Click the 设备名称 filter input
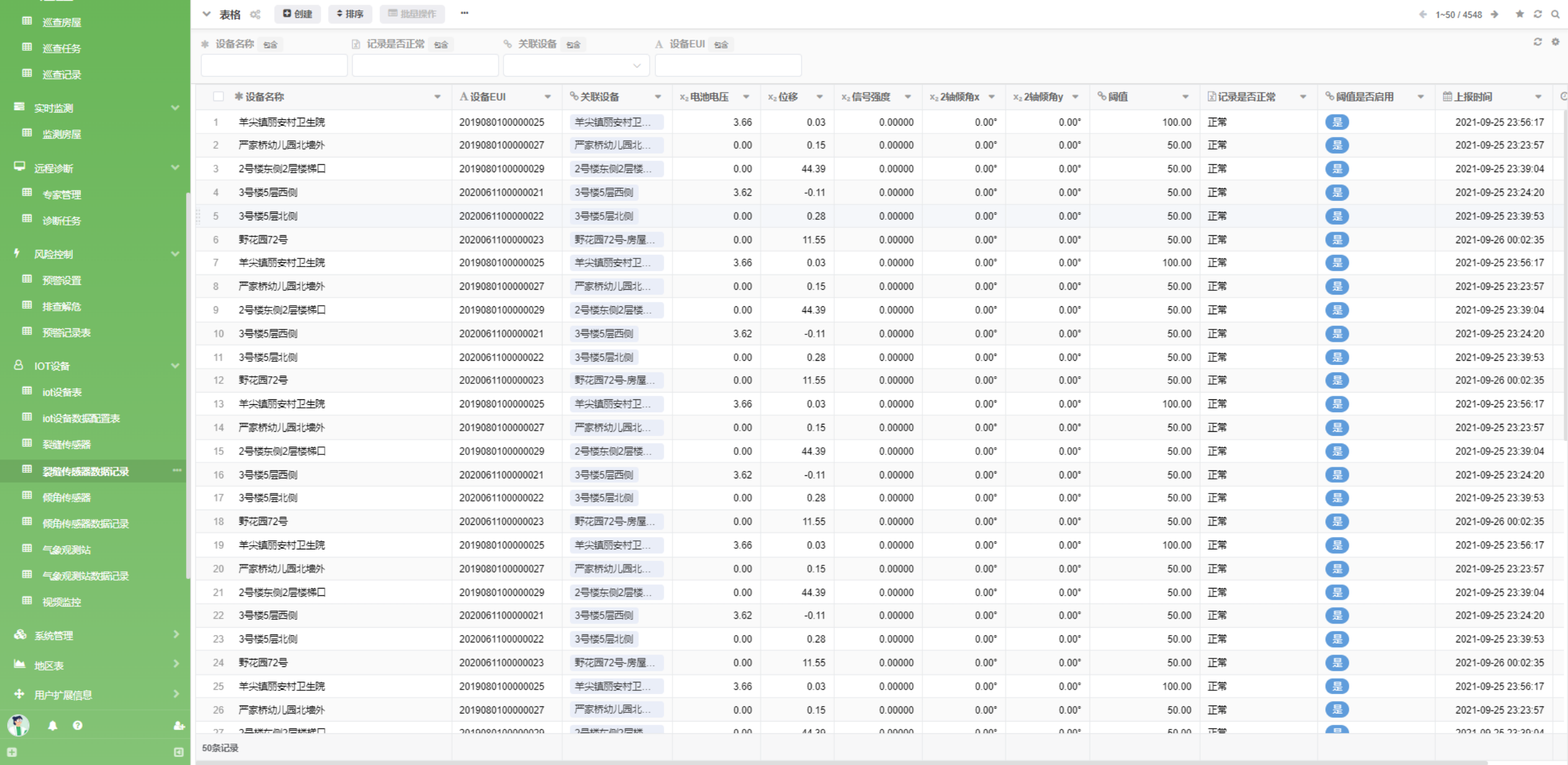Screen dimensions: 1568x765 point(274,65)
